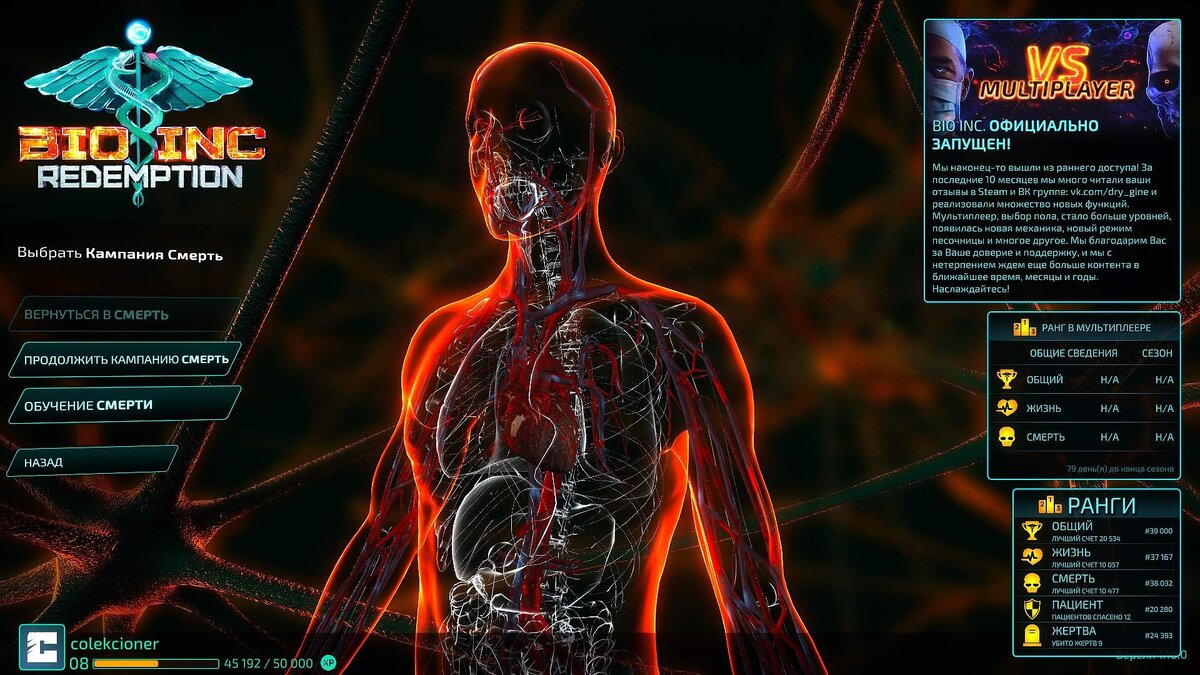Click the ЖЕРТВА row label in РАНГИ
Image resolution: width=1200 pixels, height=675 pixels.
tap(1073, 631)
